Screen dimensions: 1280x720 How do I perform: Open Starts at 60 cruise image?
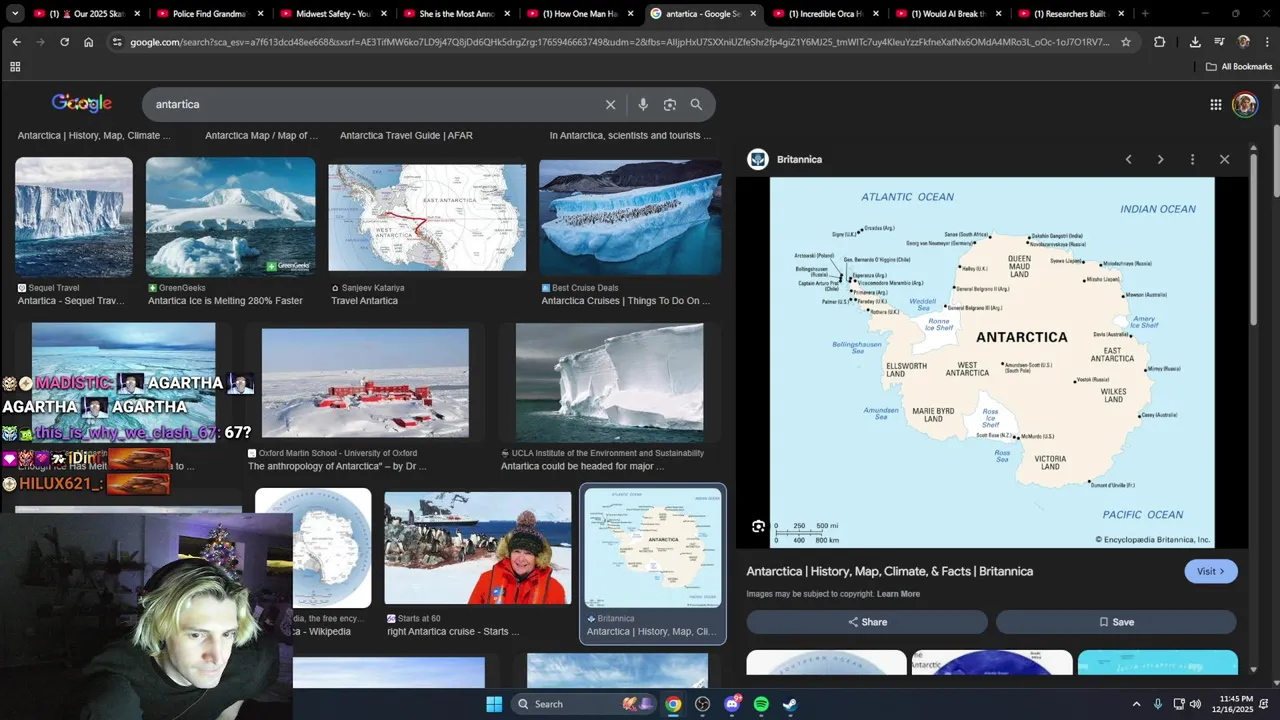[x=478, y=547]
